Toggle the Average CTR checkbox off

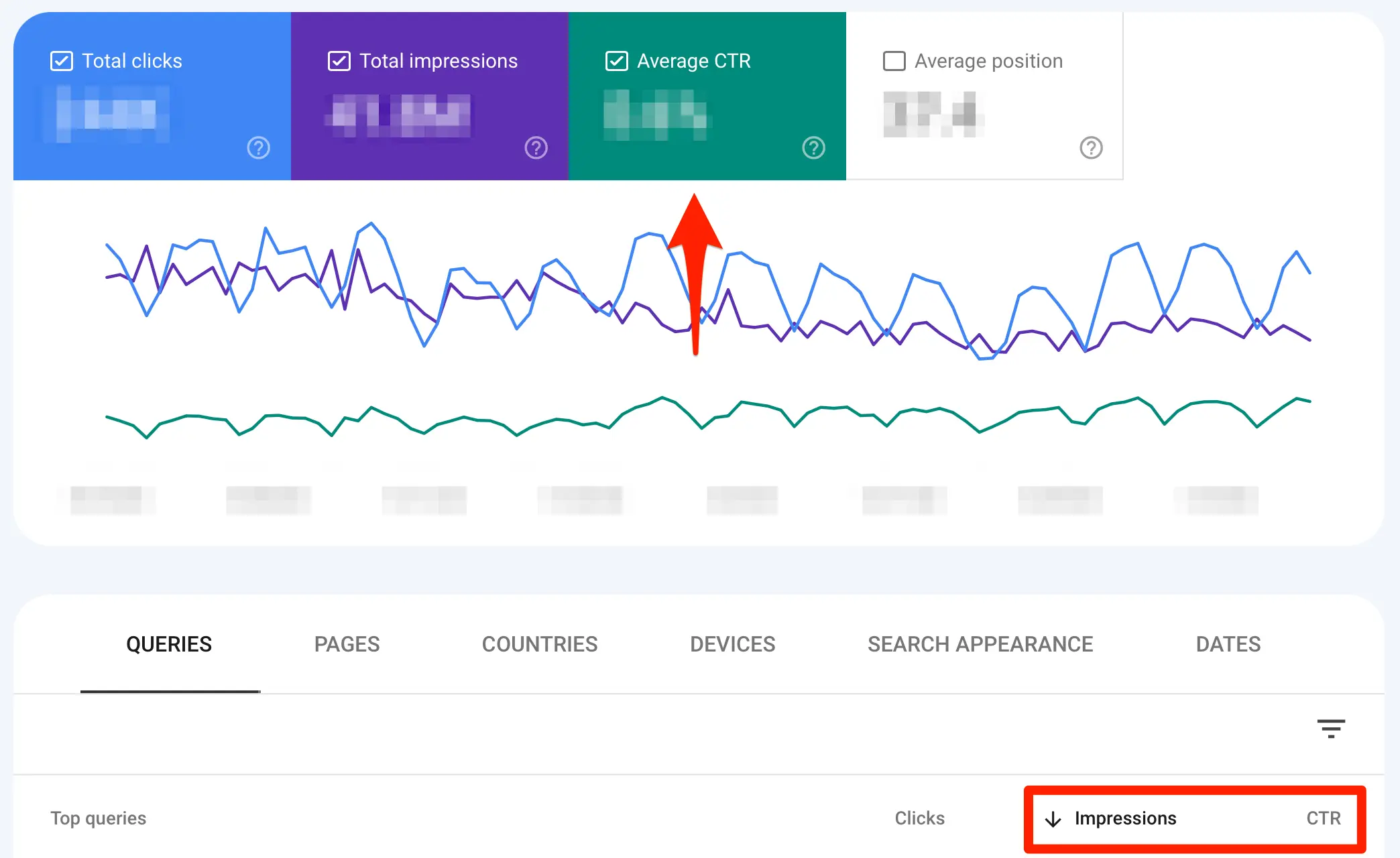click(x=617, y=61)
